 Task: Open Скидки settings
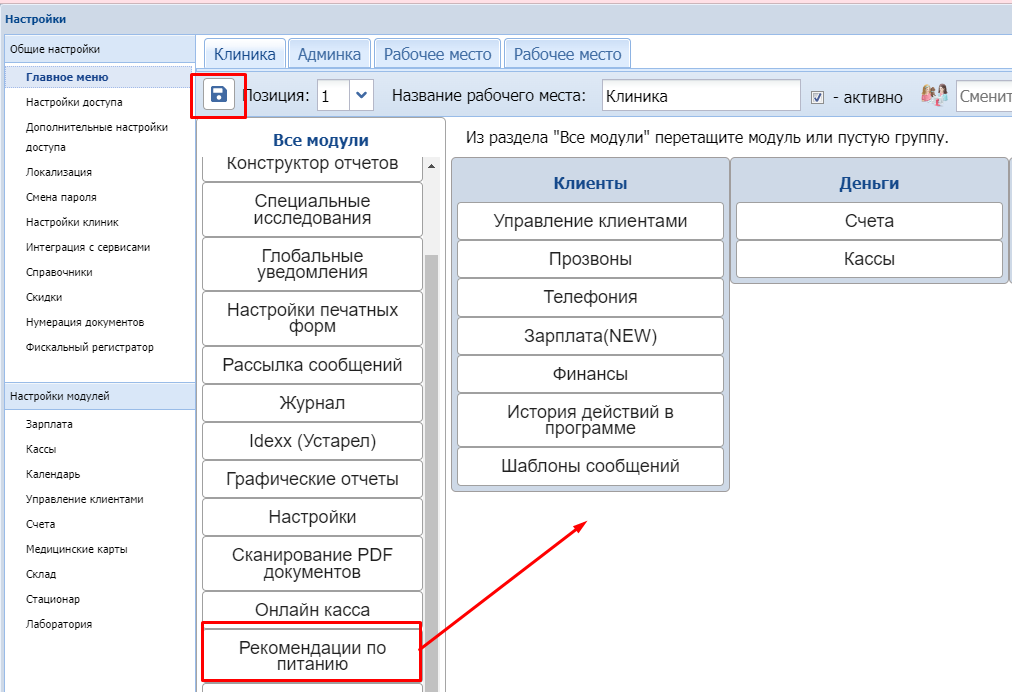[x=44, y=298]
